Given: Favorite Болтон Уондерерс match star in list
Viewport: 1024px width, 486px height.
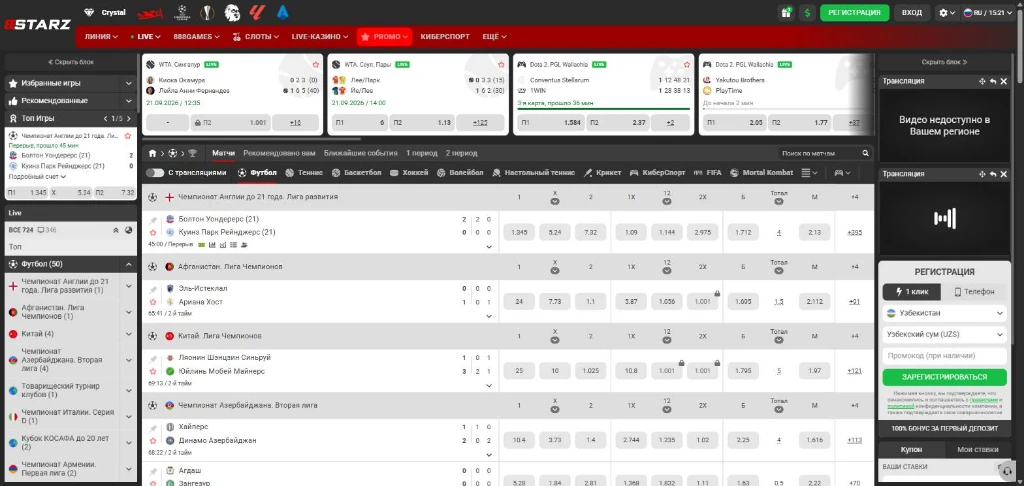Looking at the screenshot, I should click(153, 233).
